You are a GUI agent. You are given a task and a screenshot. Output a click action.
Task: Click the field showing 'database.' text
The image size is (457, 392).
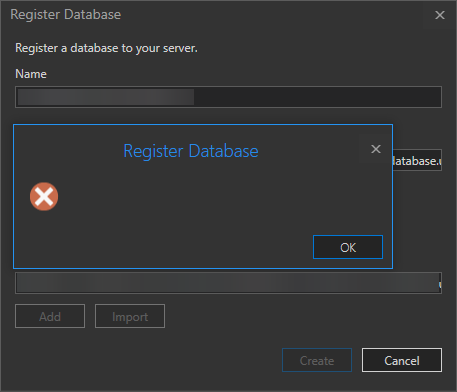(417, 160)
